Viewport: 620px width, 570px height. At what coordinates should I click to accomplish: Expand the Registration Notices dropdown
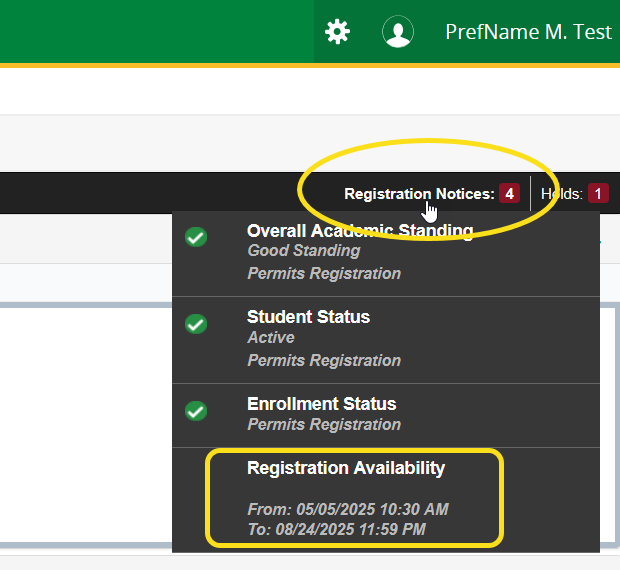[x=418, y=194]
